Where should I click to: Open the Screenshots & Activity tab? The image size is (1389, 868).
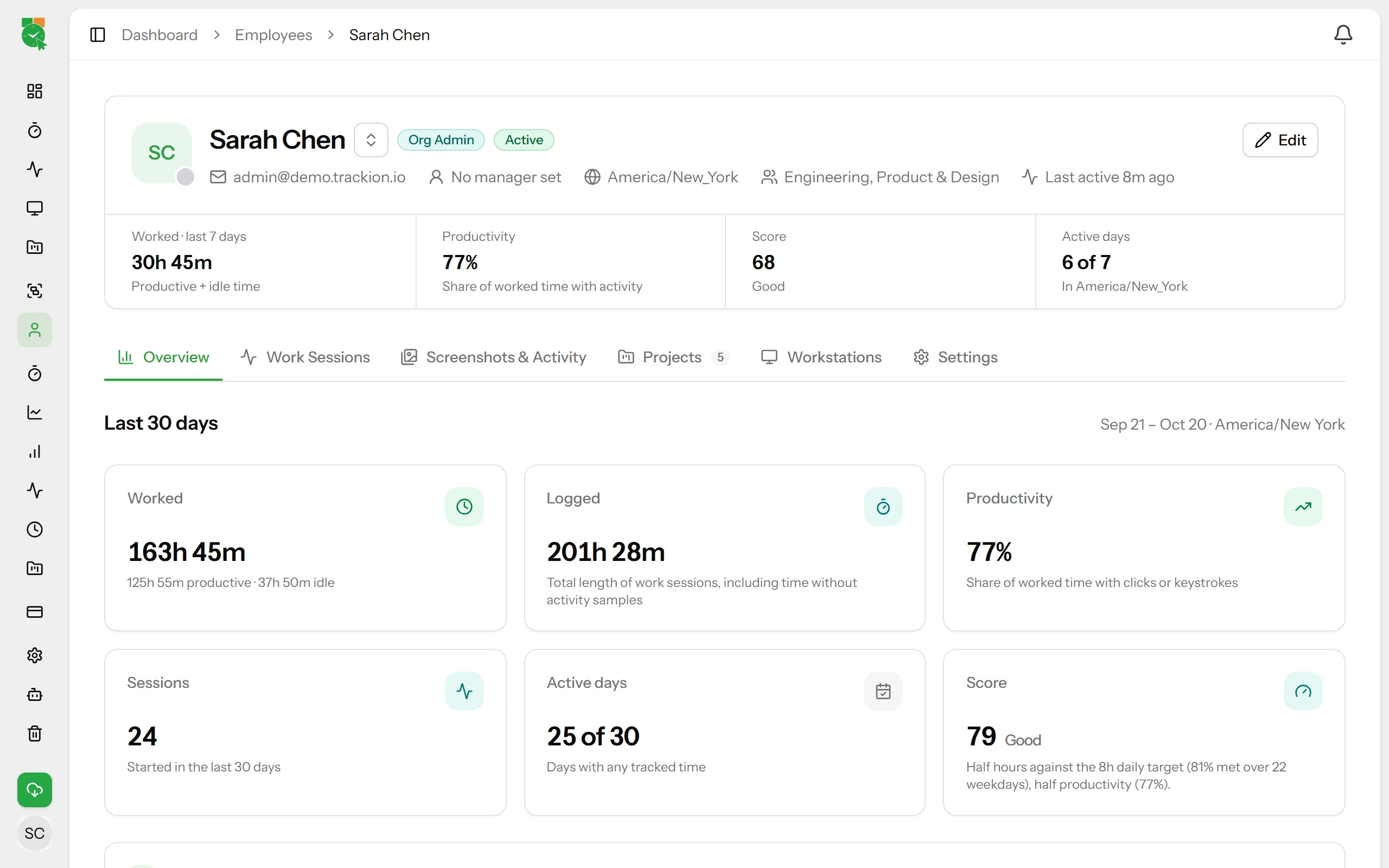493,357
